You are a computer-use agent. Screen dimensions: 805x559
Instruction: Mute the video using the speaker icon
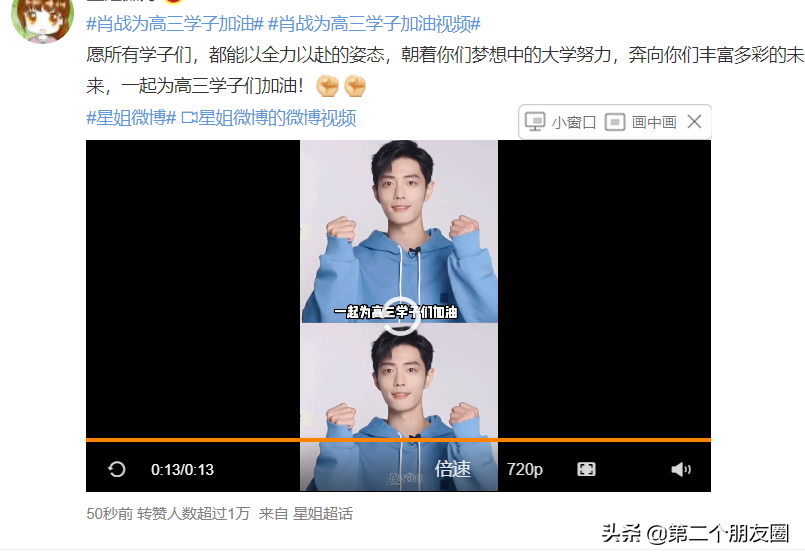(x=681, y=469)
